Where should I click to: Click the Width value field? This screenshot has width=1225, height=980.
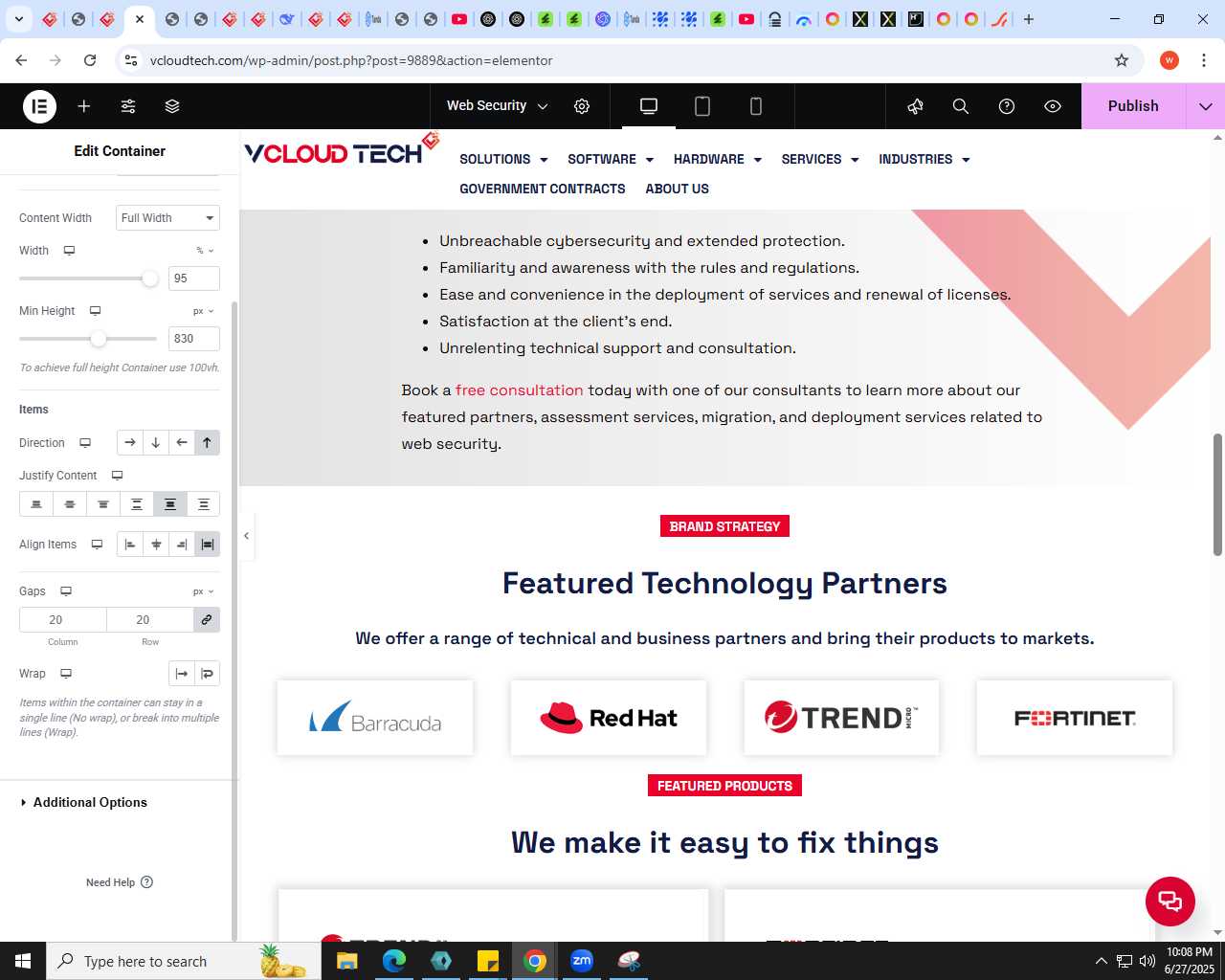(x=194, y=278)
